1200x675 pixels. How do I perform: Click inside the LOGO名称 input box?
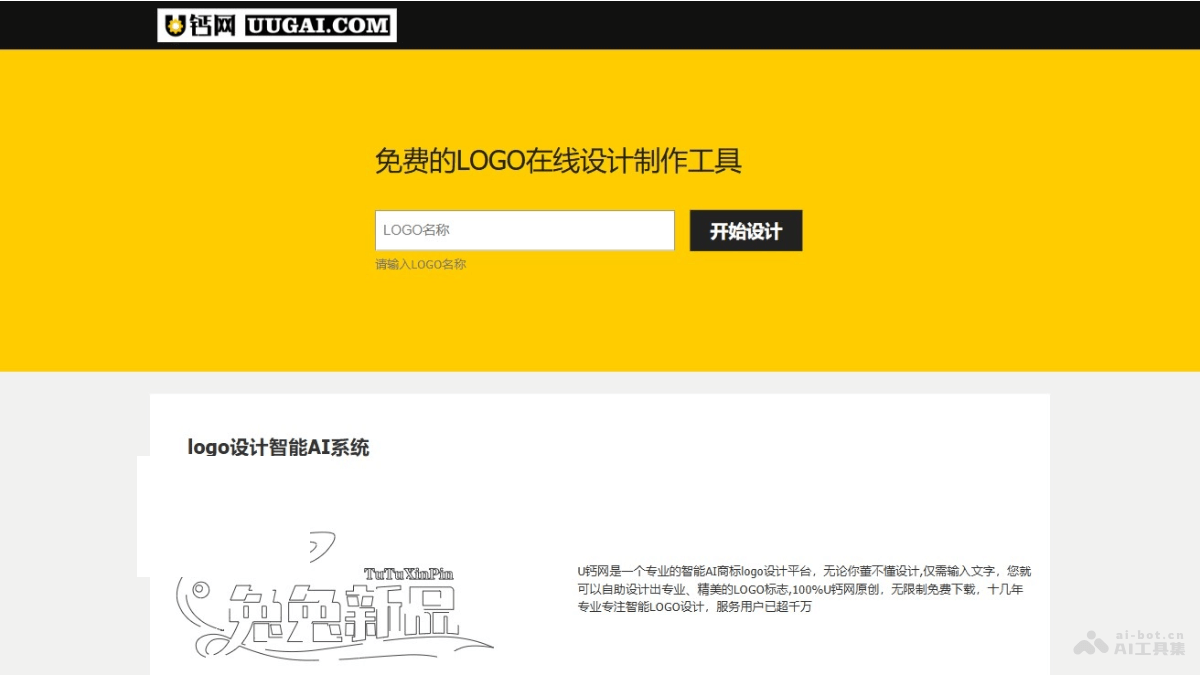(x=524, y=230)
